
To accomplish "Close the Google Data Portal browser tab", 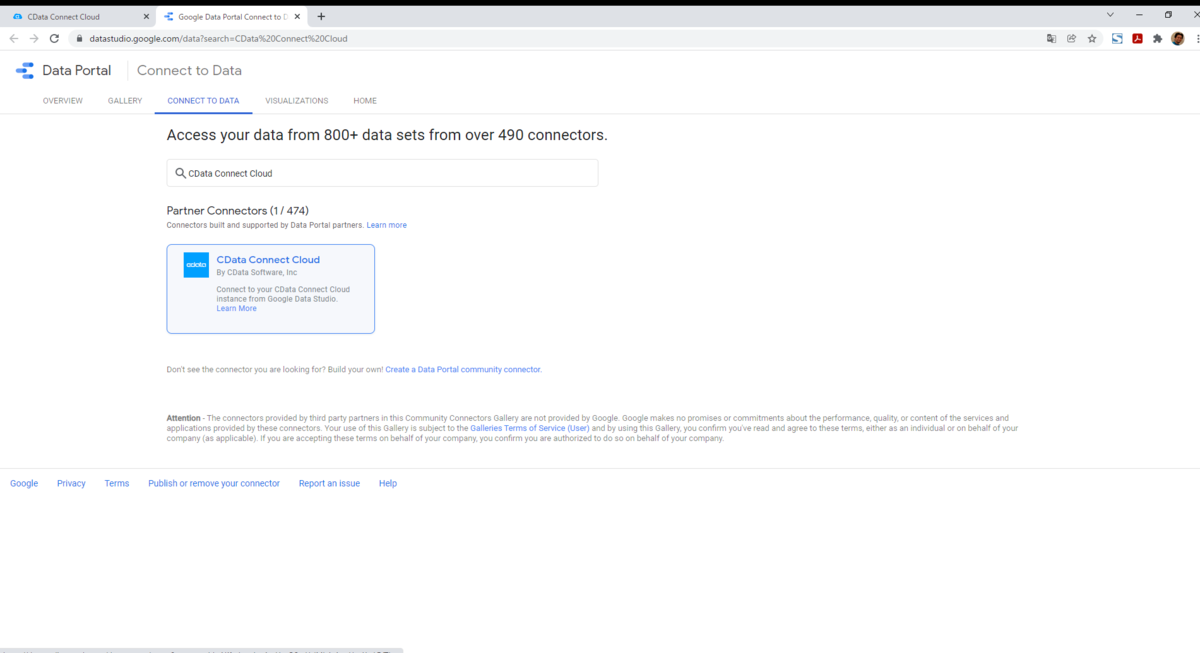I will tap(297, 17).
